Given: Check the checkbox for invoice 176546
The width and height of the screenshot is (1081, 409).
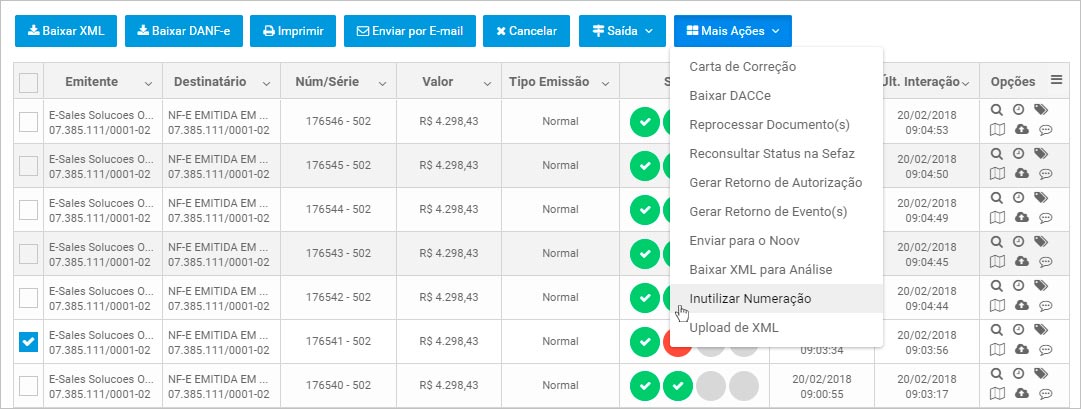Looking at the screenshot, I should (28, 121).
